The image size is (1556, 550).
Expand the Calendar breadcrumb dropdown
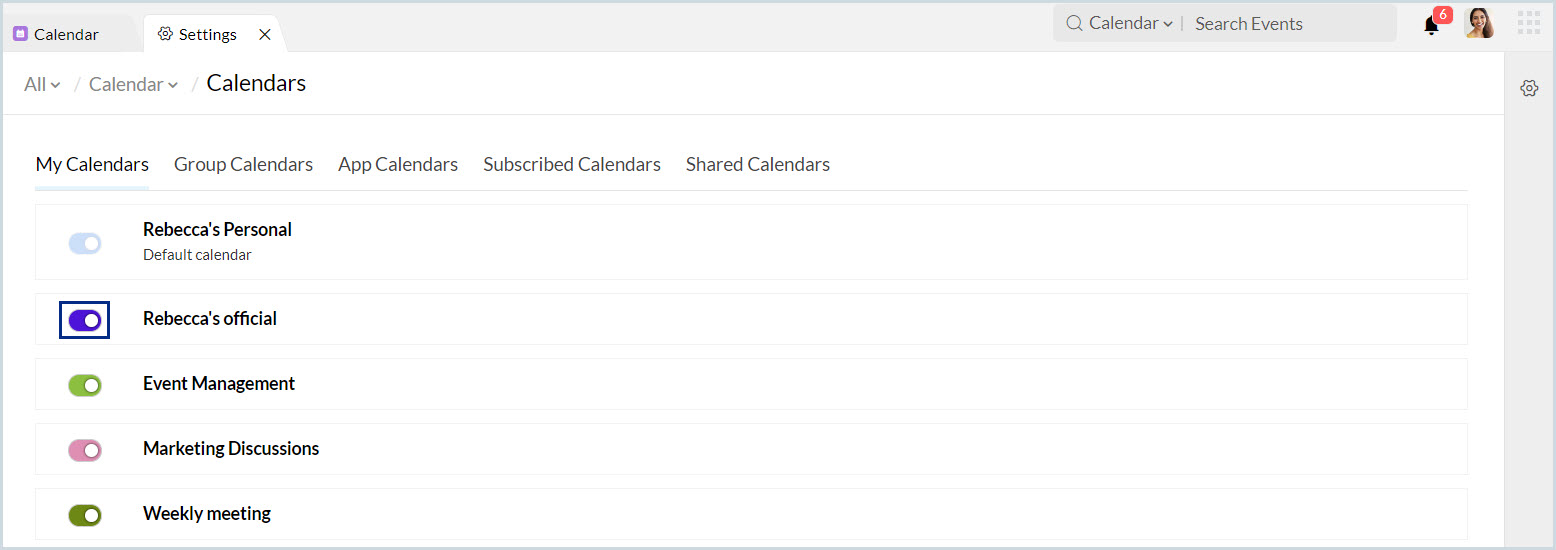pos(133,85)
